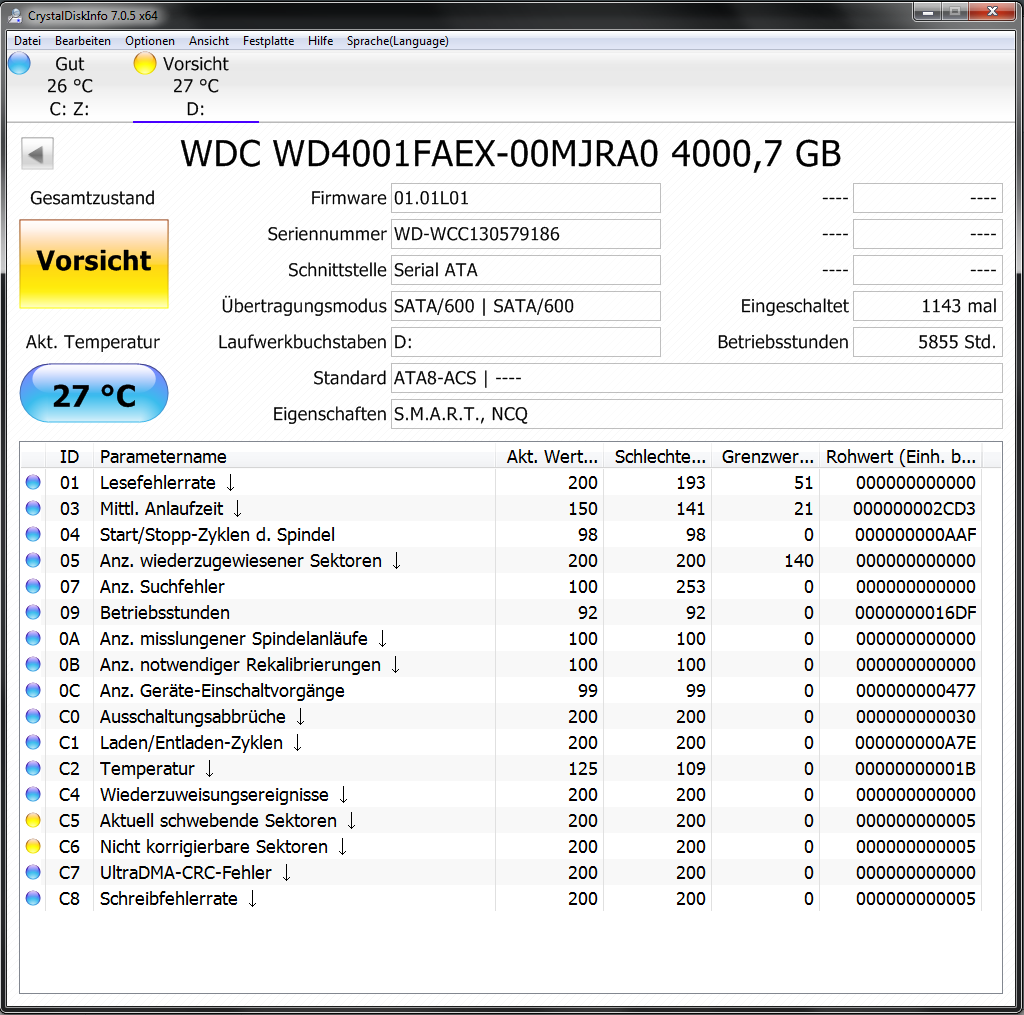Click status icon of misslungener Spindelanläufe row
Viewport: 1024px width, 1015px height.
[33, 638]
